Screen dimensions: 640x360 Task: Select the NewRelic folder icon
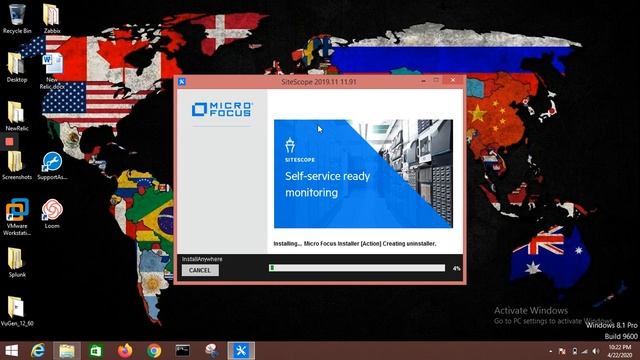pos(17,116)
